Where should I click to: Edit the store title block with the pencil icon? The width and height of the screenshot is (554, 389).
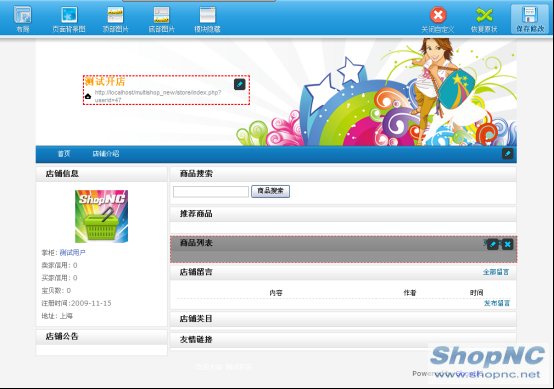(240, 84)
